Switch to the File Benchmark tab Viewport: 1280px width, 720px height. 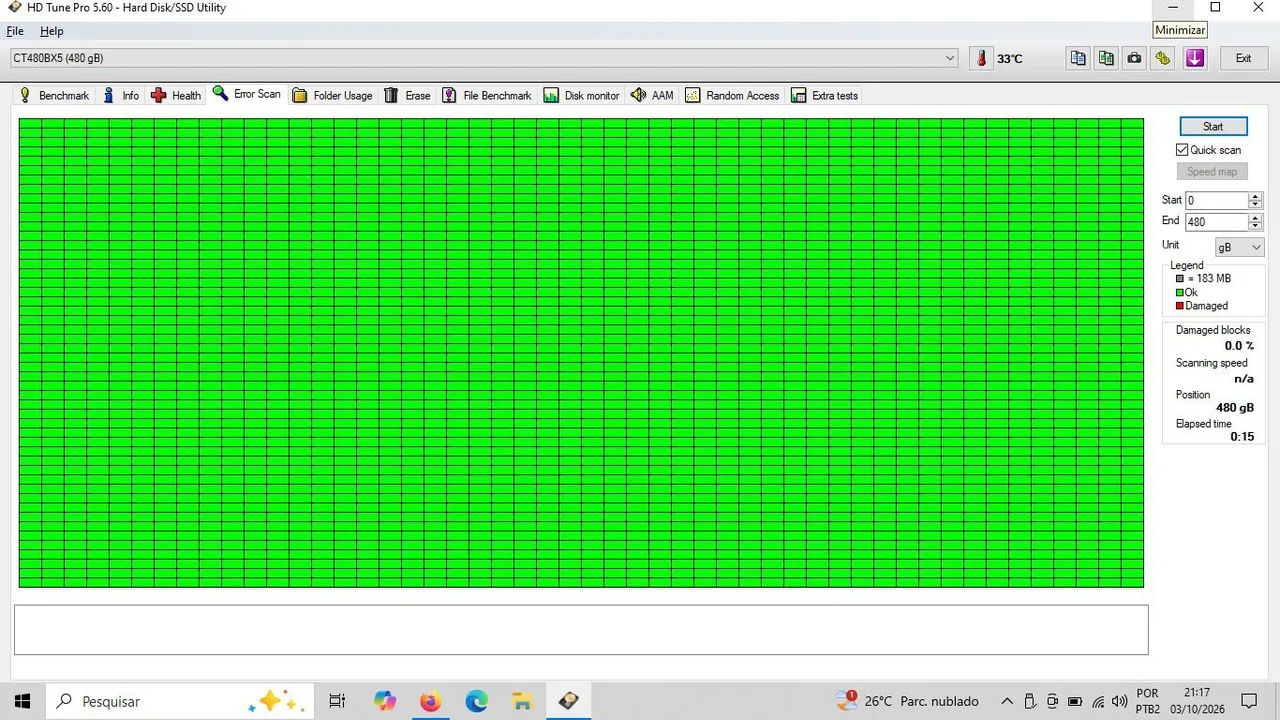tap(487, 95)
